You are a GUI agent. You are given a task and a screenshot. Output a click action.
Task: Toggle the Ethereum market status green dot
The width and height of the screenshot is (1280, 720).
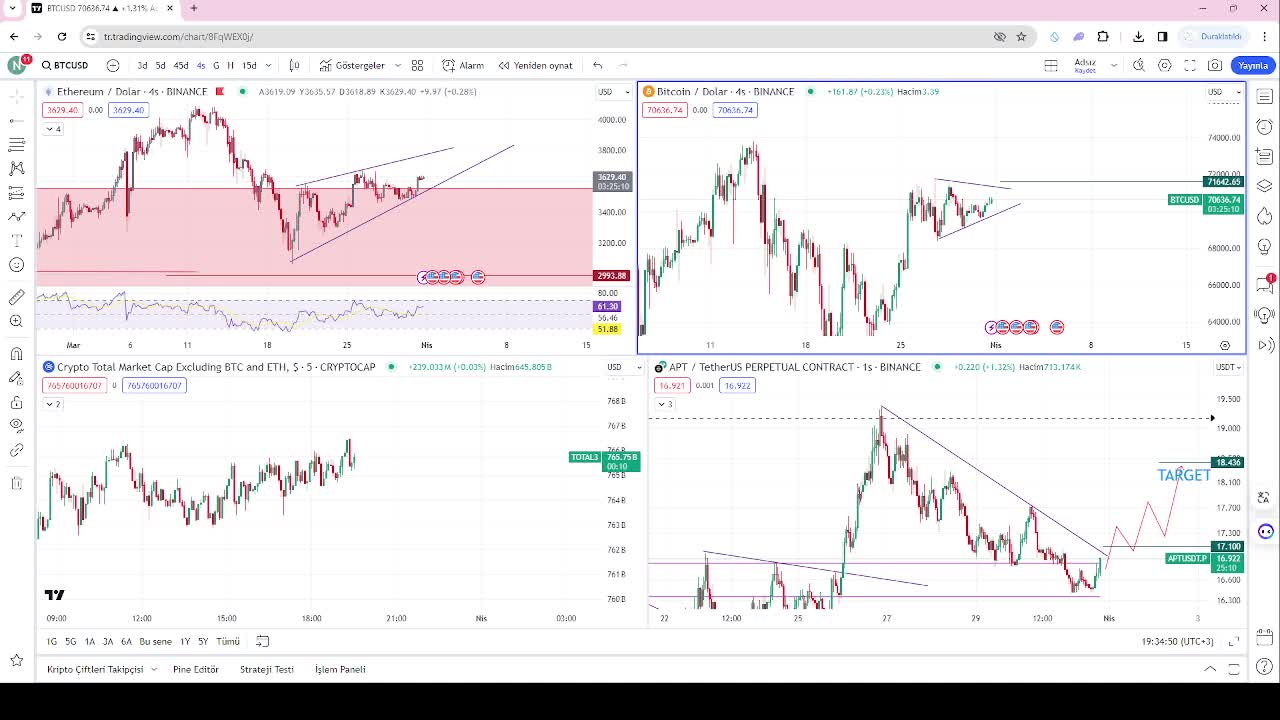[242, 91]
